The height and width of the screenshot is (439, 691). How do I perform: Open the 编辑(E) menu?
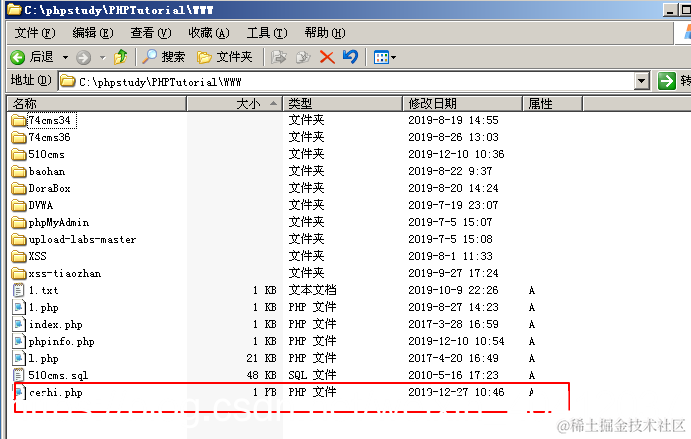point(93,33)
